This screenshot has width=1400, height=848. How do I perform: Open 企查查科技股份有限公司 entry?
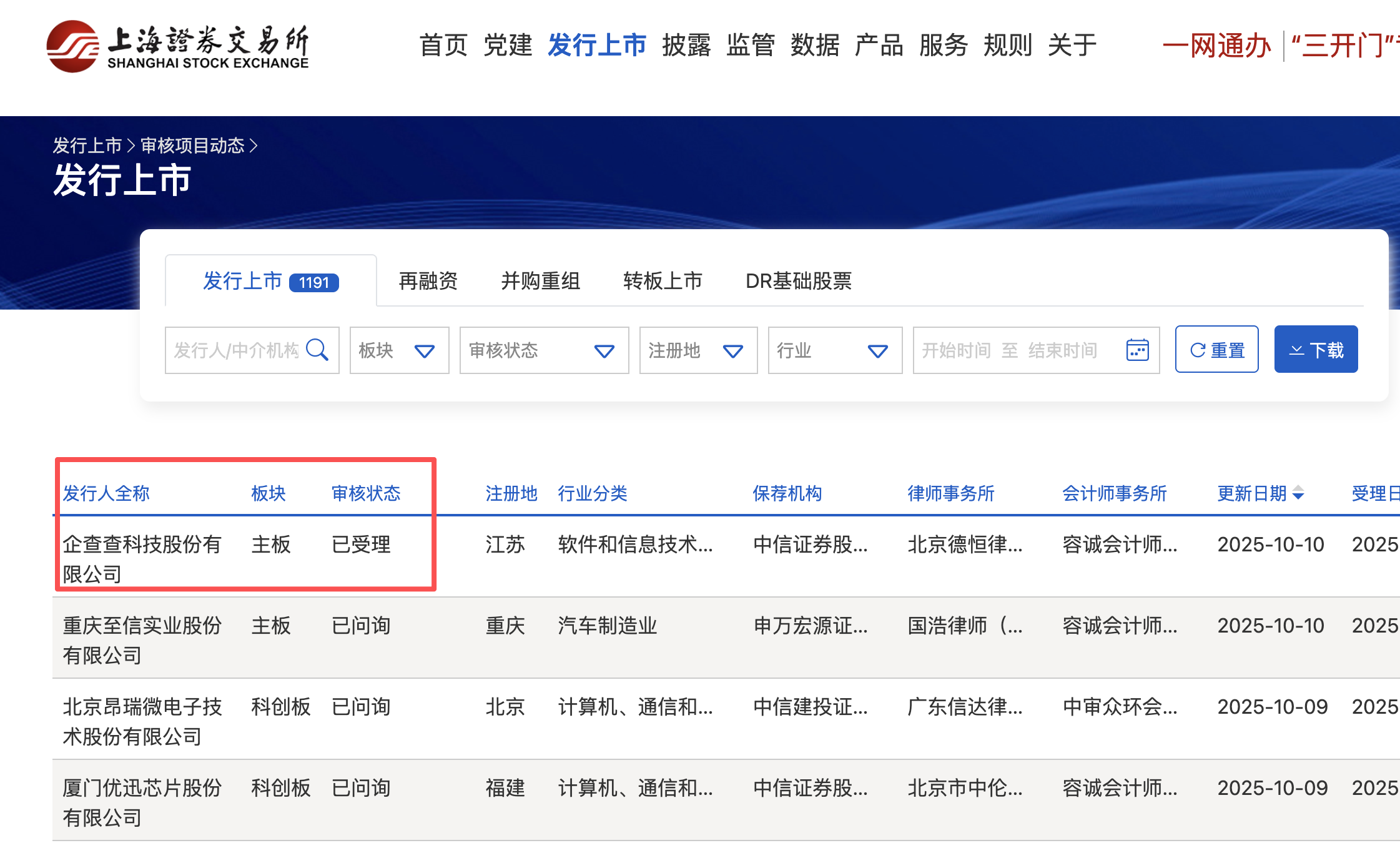(x=142, y=558)
